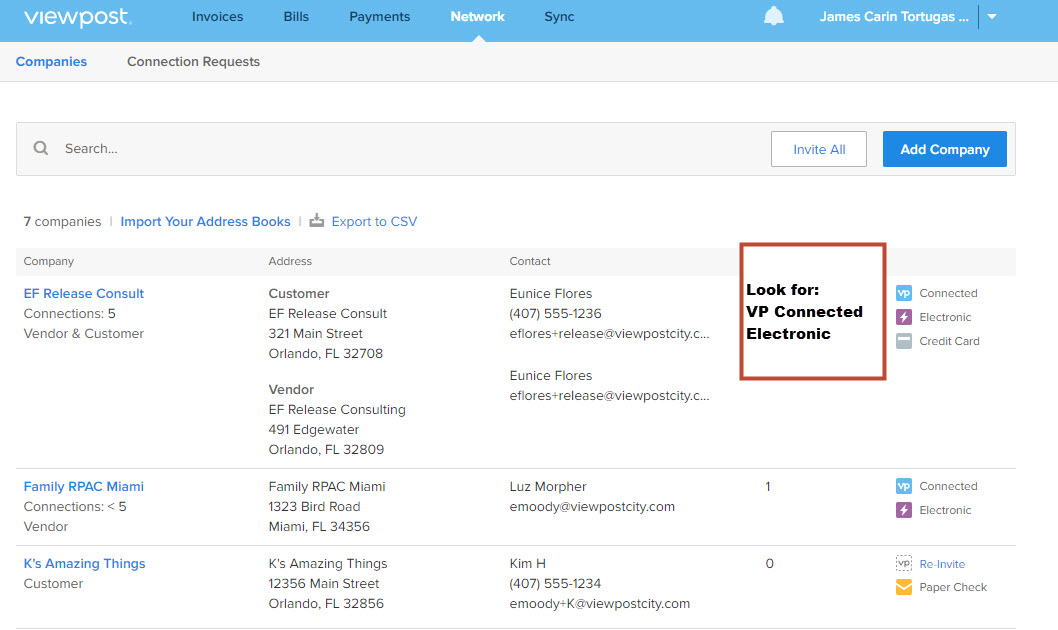Screen dimensions: 1058x630
Task: Click '321 Main Street' address line
Action: click(x=315, y=333)
